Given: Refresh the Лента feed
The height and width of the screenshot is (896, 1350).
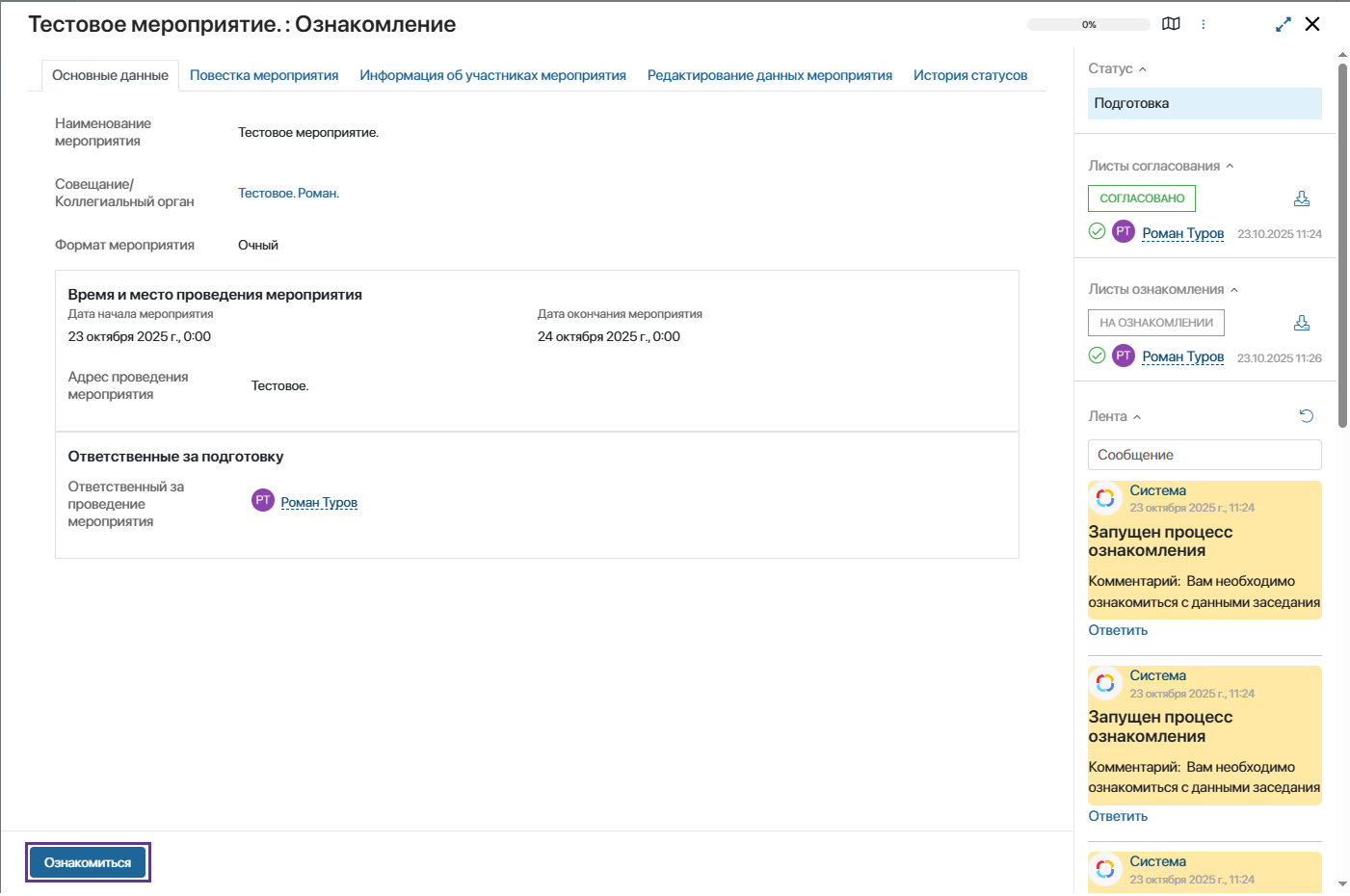Looking at the screenshot, I should pyautogui.click(x=1306, y=416).
